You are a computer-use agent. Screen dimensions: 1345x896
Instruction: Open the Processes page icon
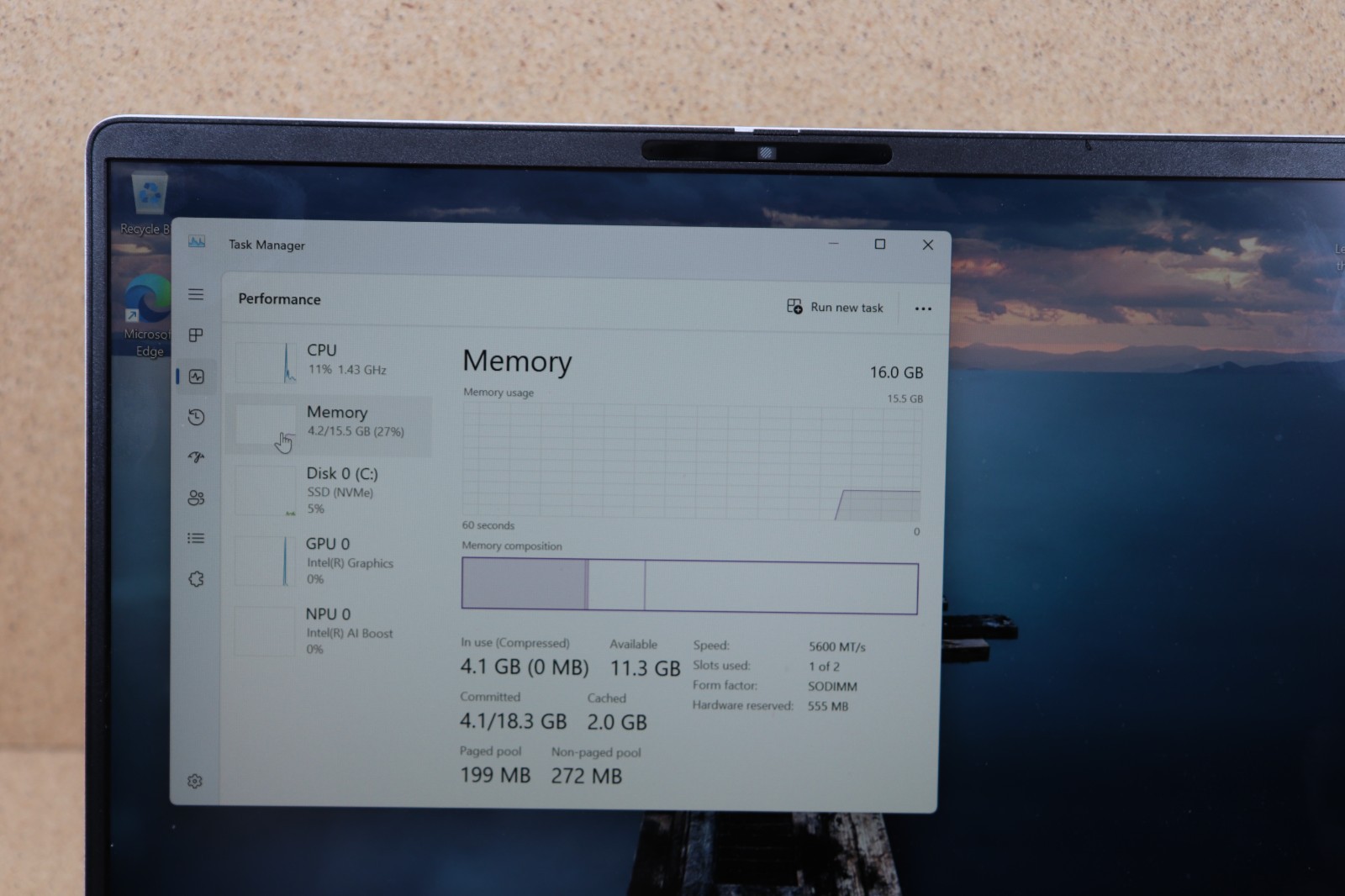pyautogui.click(x=196, y=335)
